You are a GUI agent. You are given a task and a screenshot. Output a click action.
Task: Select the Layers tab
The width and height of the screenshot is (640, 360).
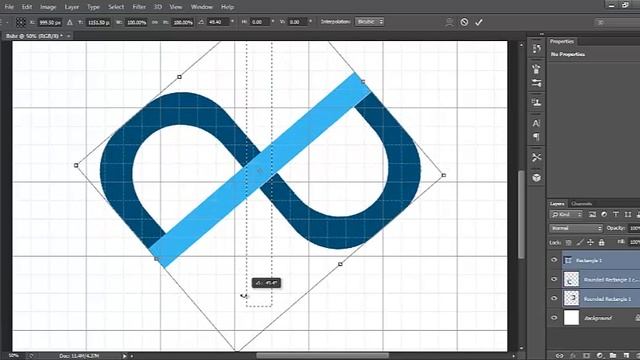click(557, 204)
